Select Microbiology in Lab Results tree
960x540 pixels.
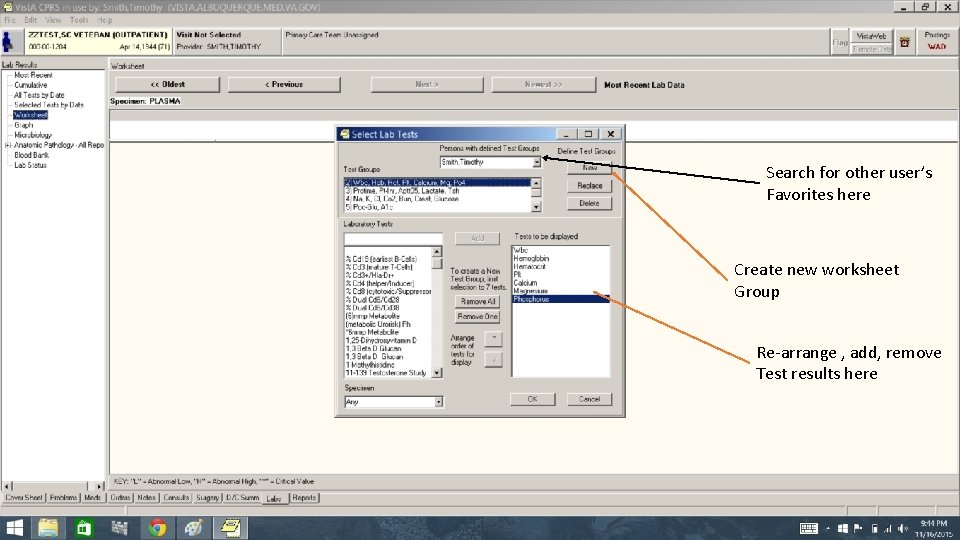coord(33,135)
